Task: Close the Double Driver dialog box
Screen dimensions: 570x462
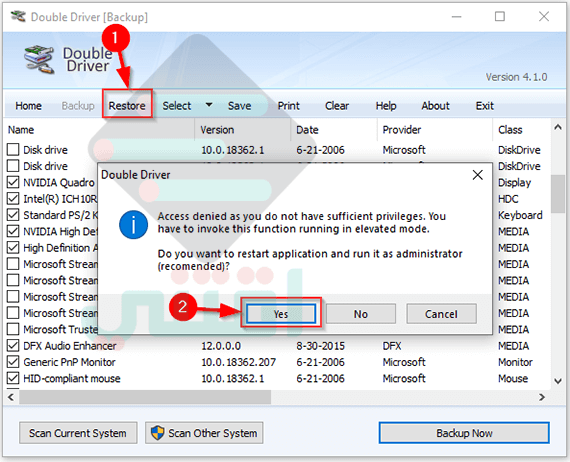Action: 477,175
